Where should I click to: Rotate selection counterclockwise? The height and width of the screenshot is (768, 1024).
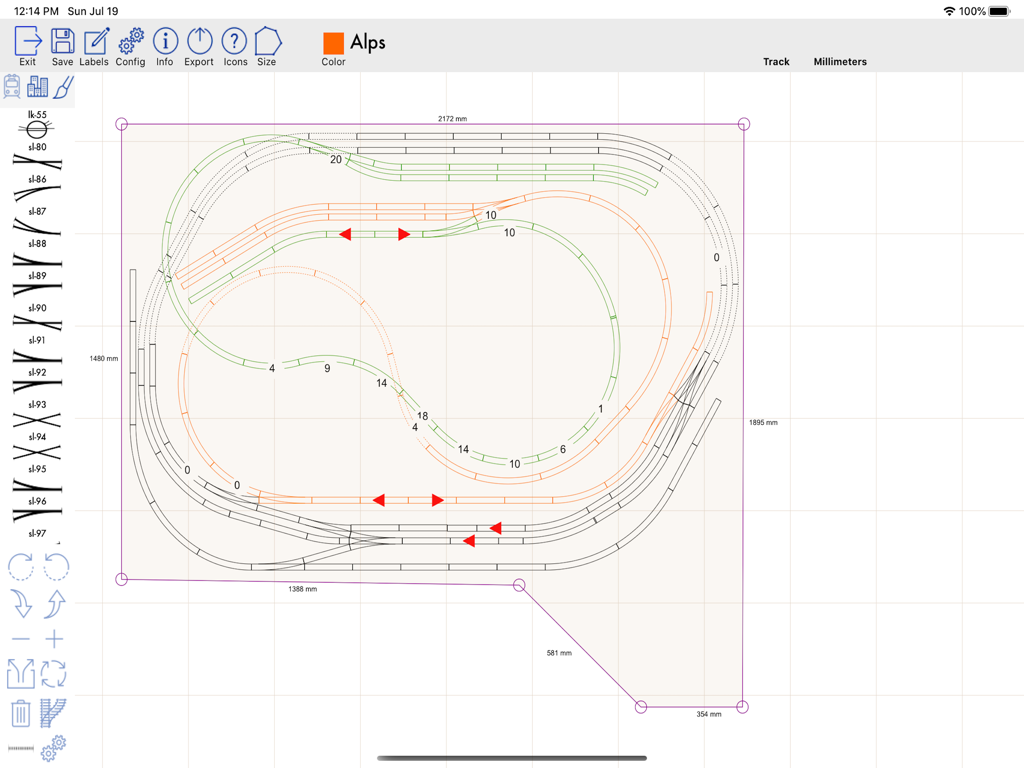(55, 566)
